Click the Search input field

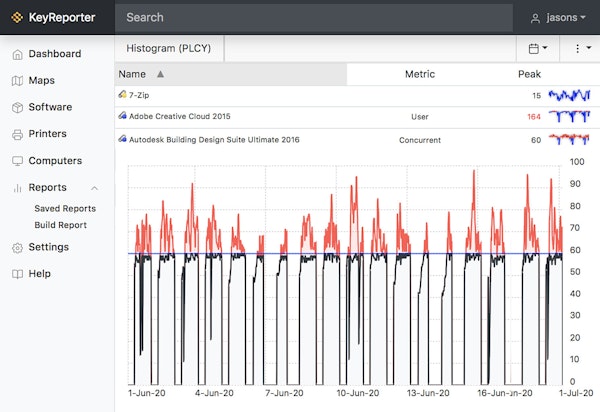(x=314, y=18)
